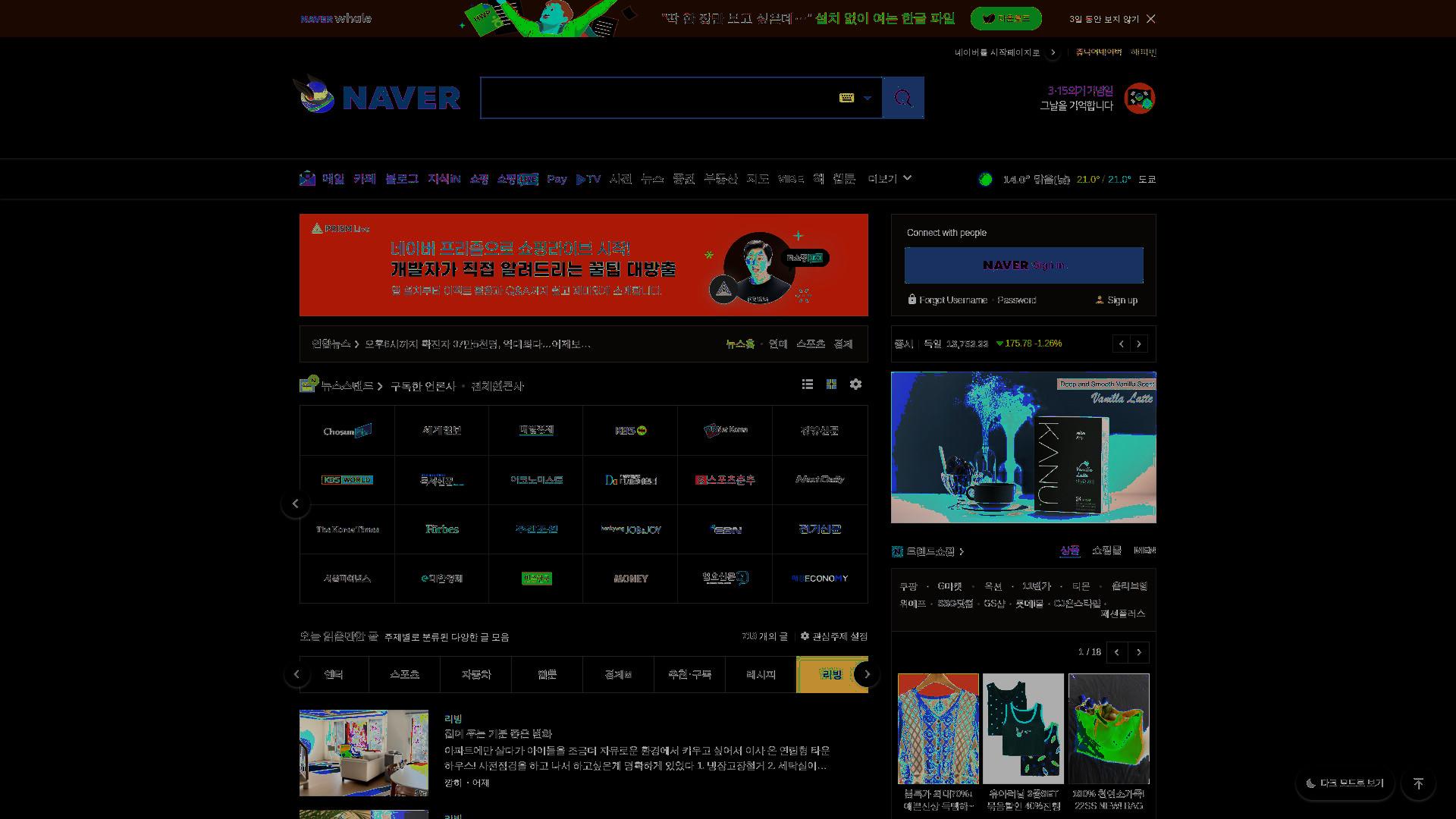Click the NAVER Sign in button
Image resolution: width=1456 pixels, height=819 pixels.
pyautogui.click(x=1024, y=265)
